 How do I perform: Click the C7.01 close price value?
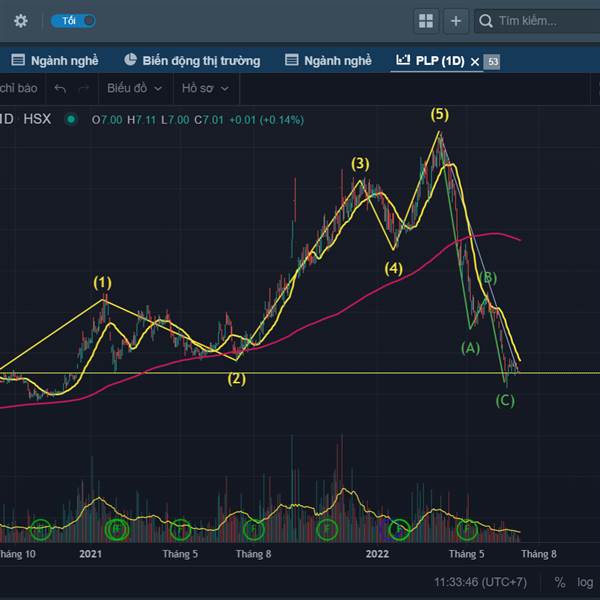click(209, 120)
